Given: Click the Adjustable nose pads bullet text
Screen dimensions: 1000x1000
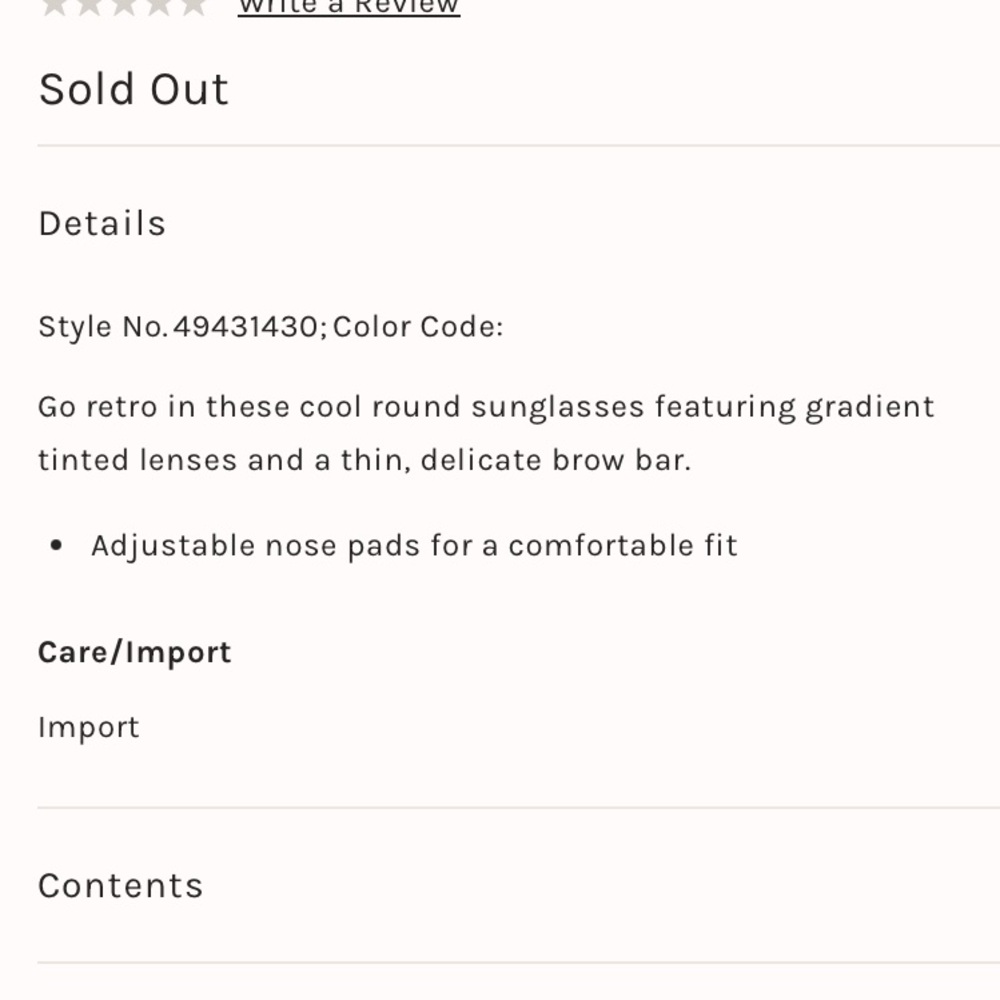Looking at the screenshot, I should point(415,546).
